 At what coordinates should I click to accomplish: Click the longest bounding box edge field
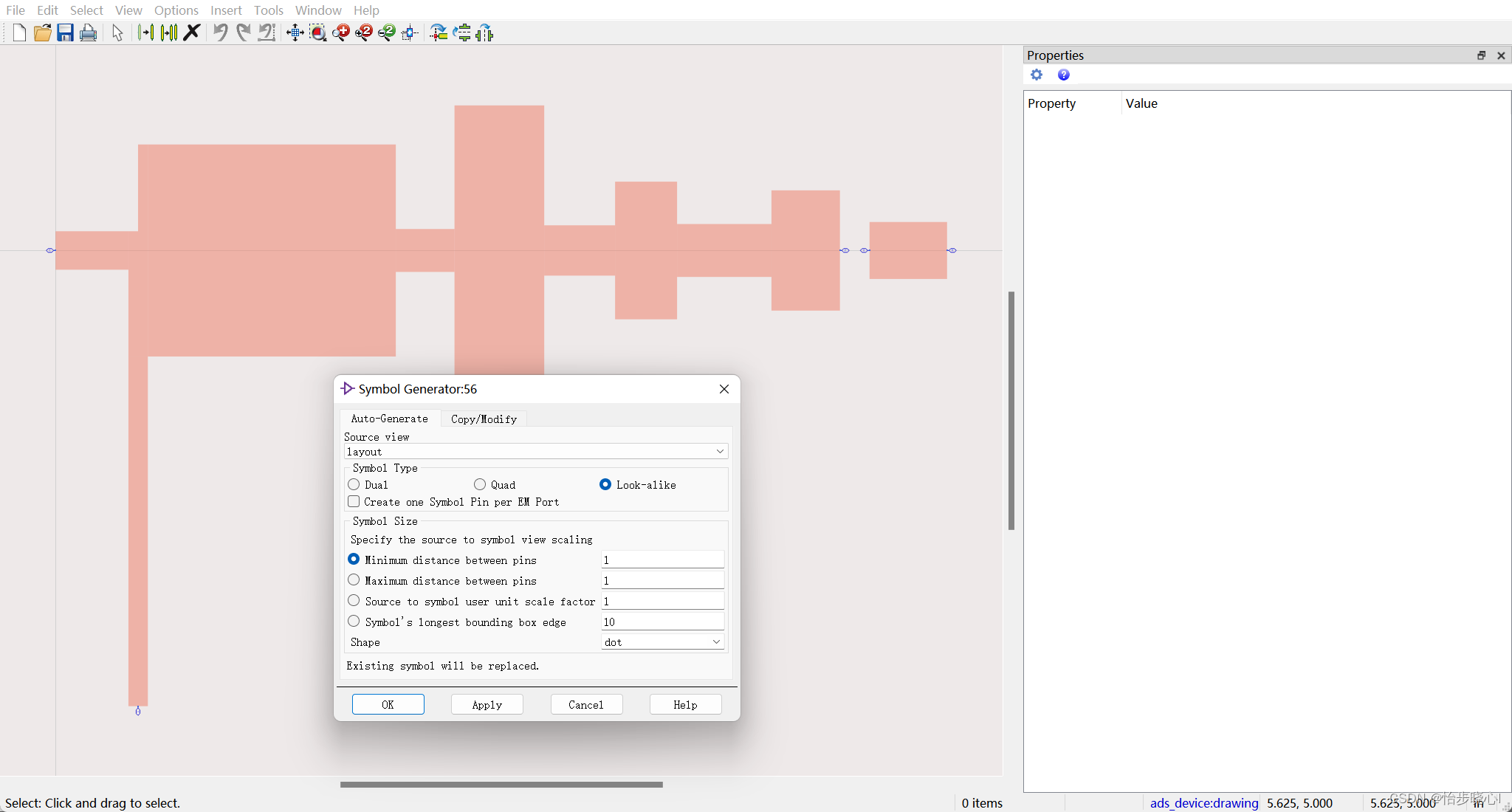(x=662, y=622)
